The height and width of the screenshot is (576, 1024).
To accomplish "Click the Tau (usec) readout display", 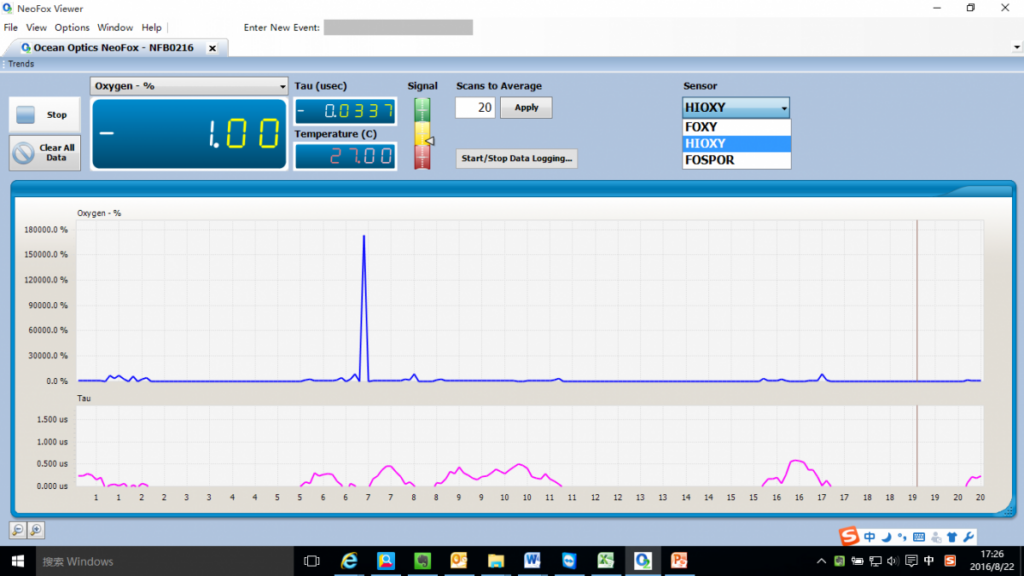I will click(x=345, y=111).
